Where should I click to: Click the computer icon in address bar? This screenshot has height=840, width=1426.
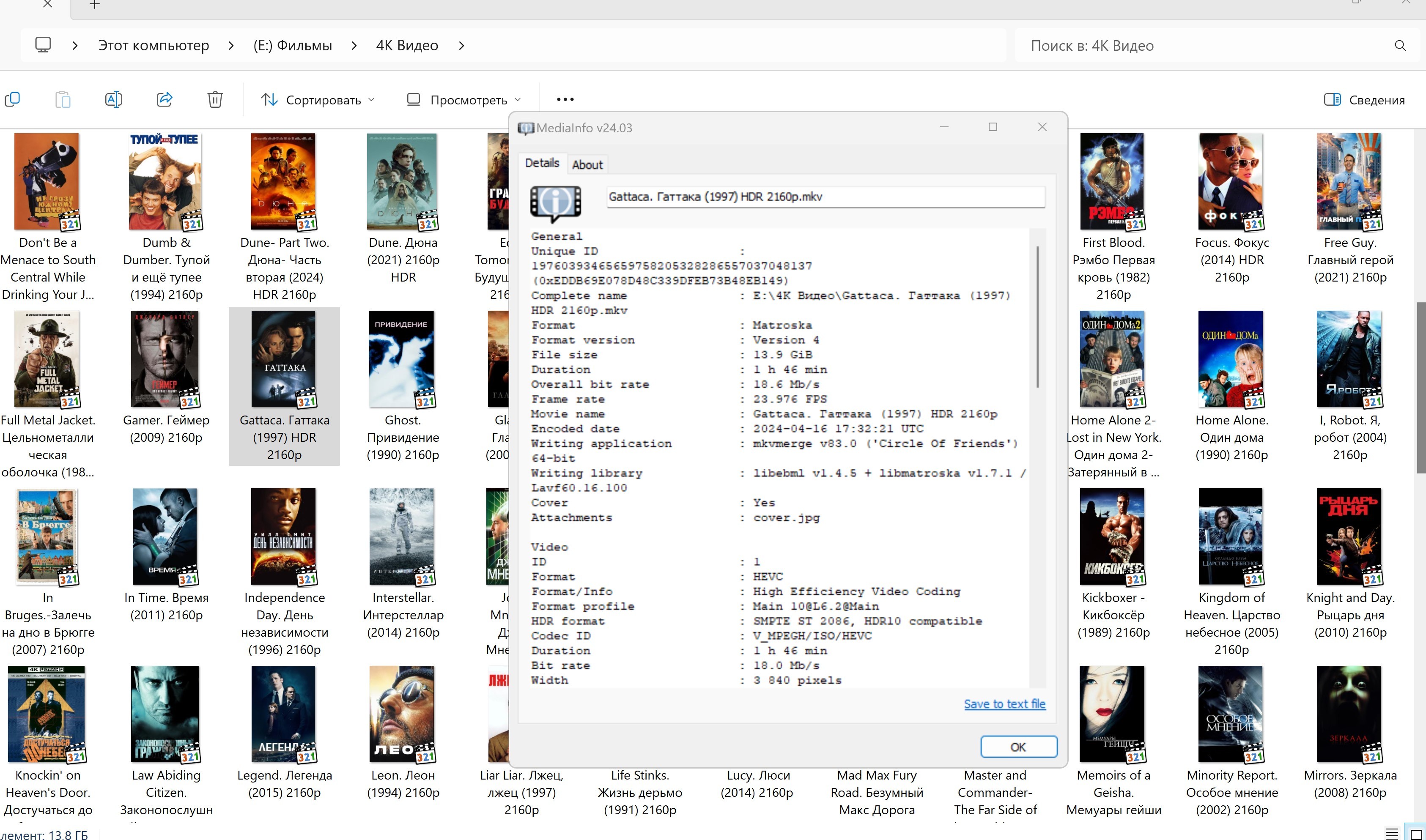(x=43, y=45)
